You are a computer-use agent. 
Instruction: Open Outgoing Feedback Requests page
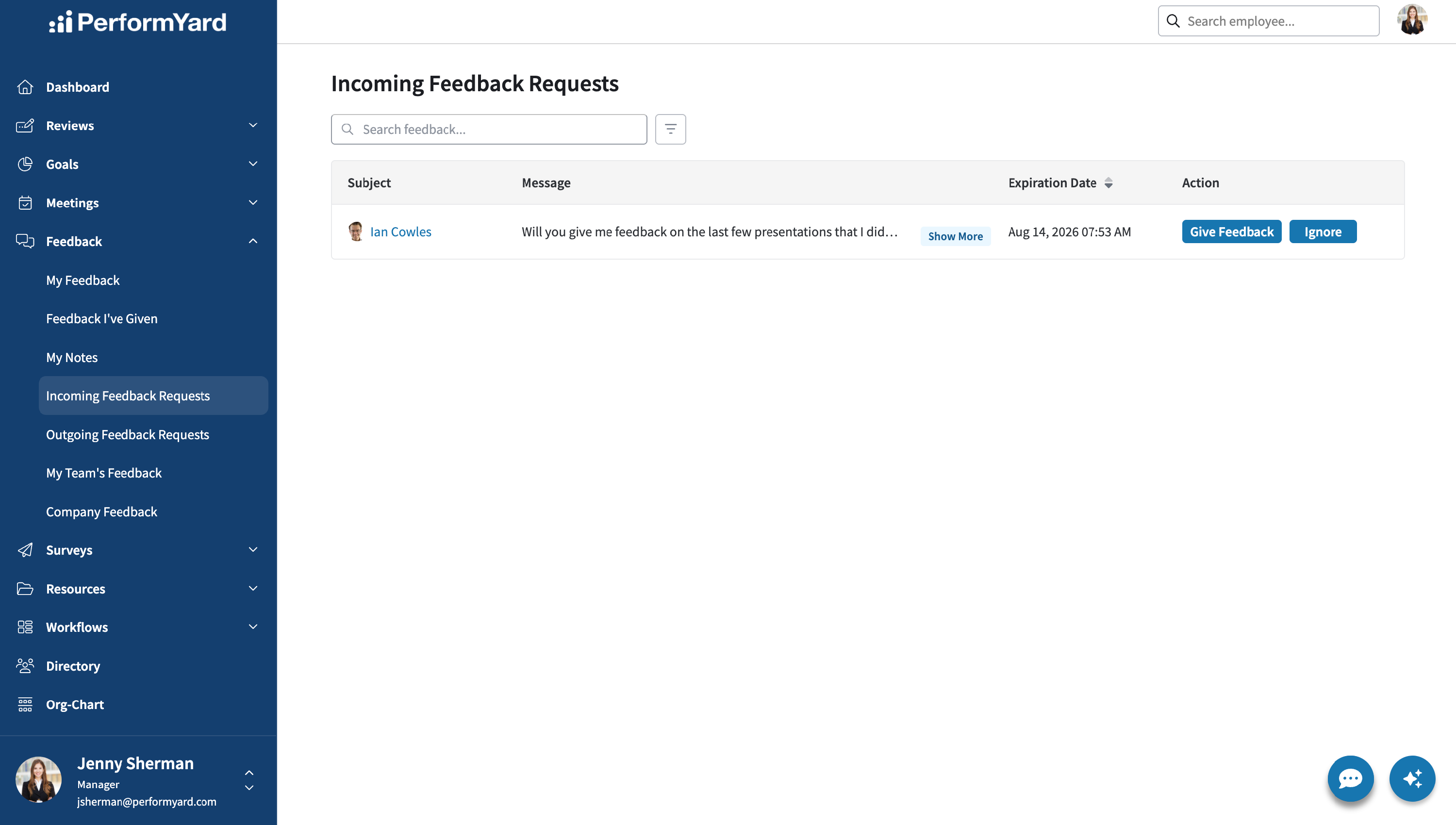point(128,435)
